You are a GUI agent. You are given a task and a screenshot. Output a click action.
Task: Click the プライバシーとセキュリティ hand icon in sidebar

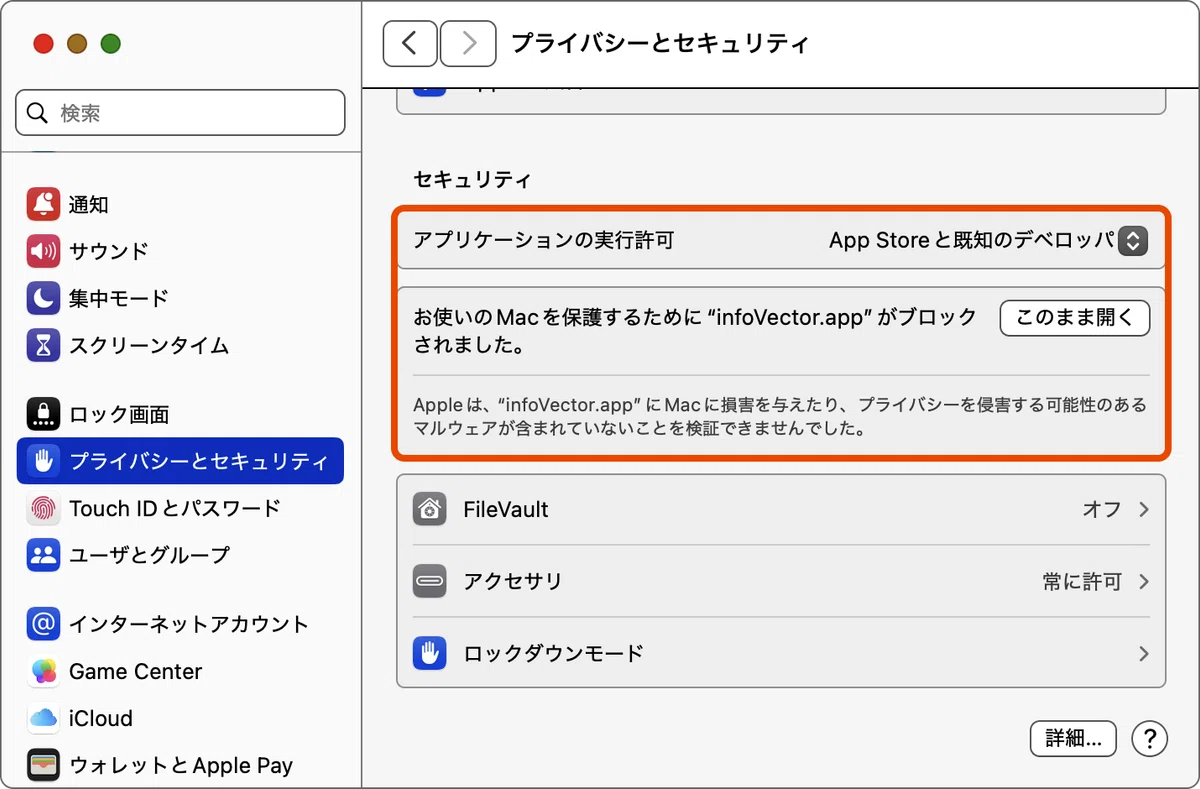click(43, 461)
